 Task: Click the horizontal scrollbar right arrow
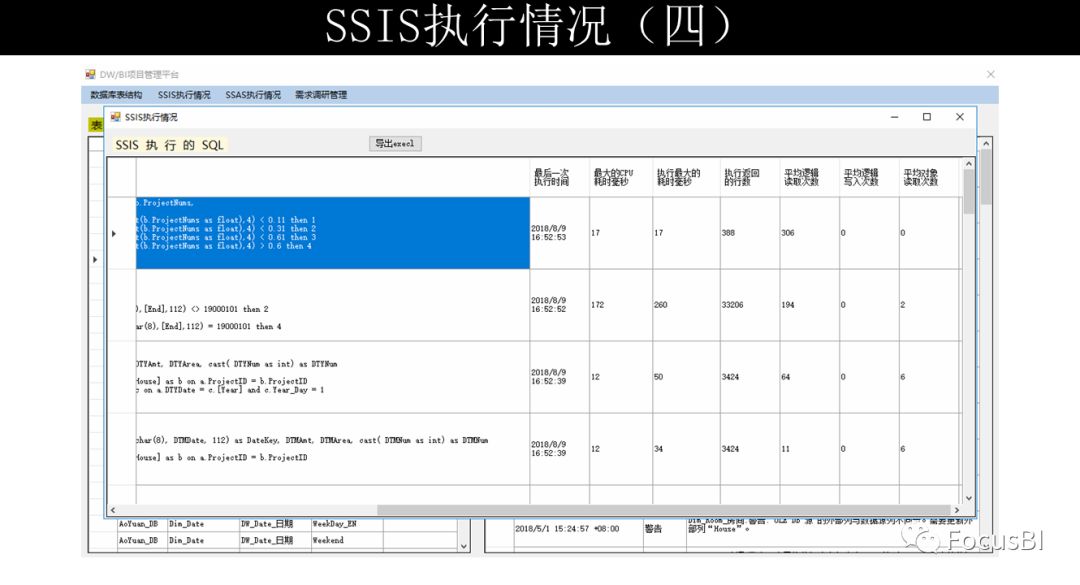click(x=956, y=510)
